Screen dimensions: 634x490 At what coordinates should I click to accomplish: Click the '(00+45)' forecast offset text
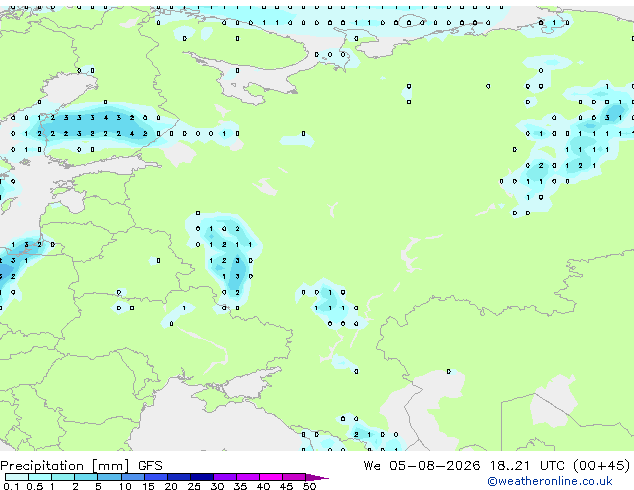click(x=602, y=466)
